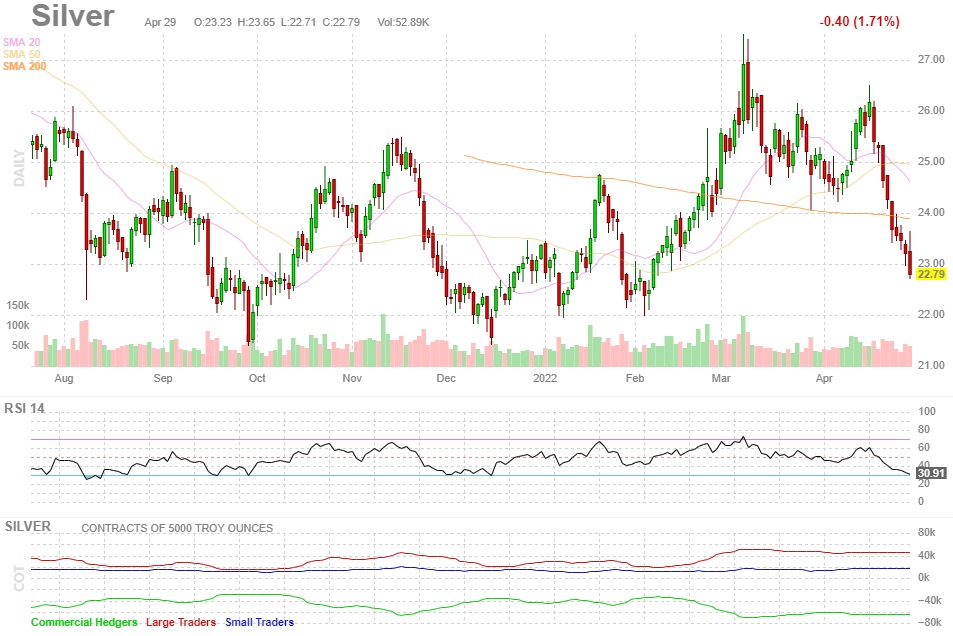953x636 pixels.
Task: Click the 25.00 price axis label
Action: tap(931, 162)
